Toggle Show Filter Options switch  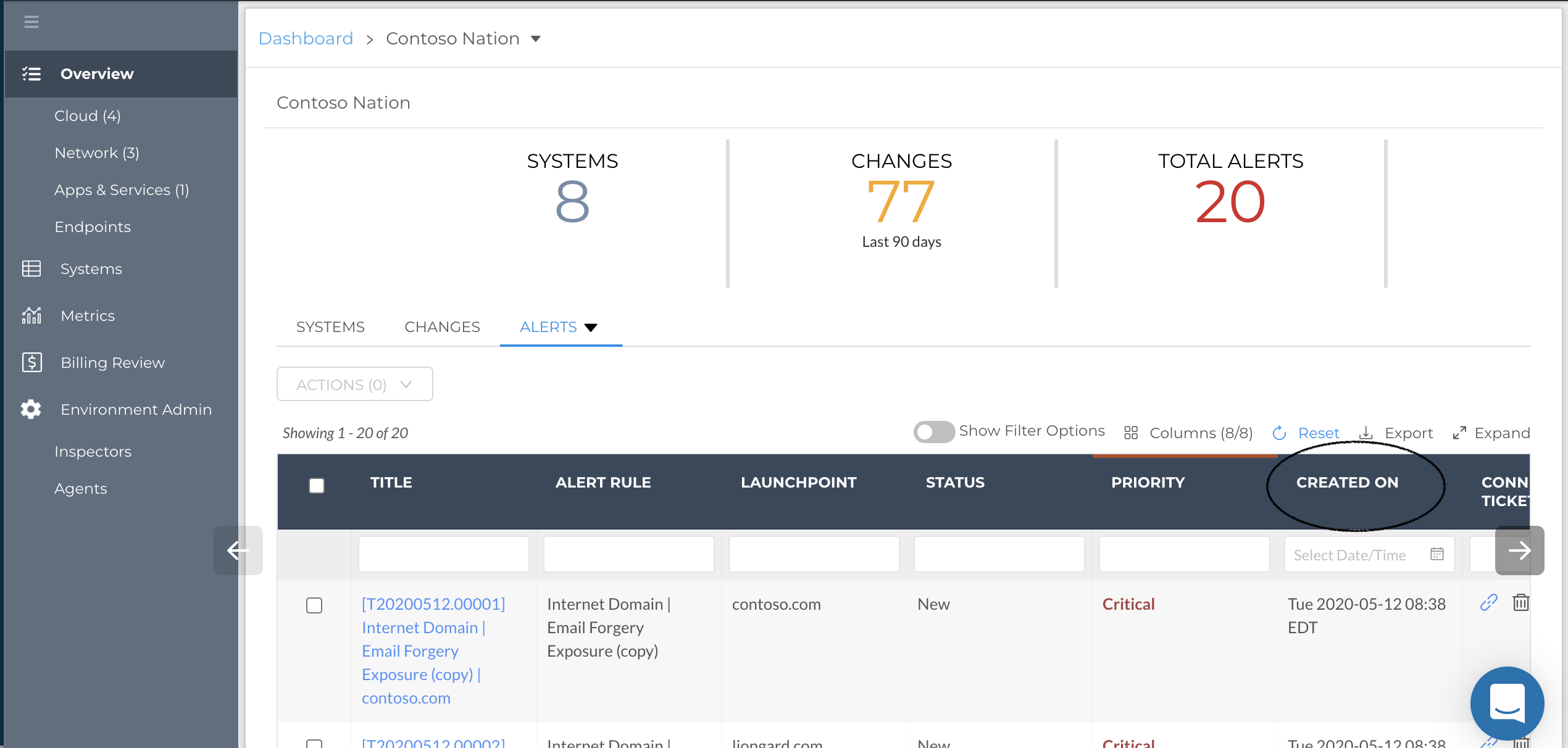(933, 432)
